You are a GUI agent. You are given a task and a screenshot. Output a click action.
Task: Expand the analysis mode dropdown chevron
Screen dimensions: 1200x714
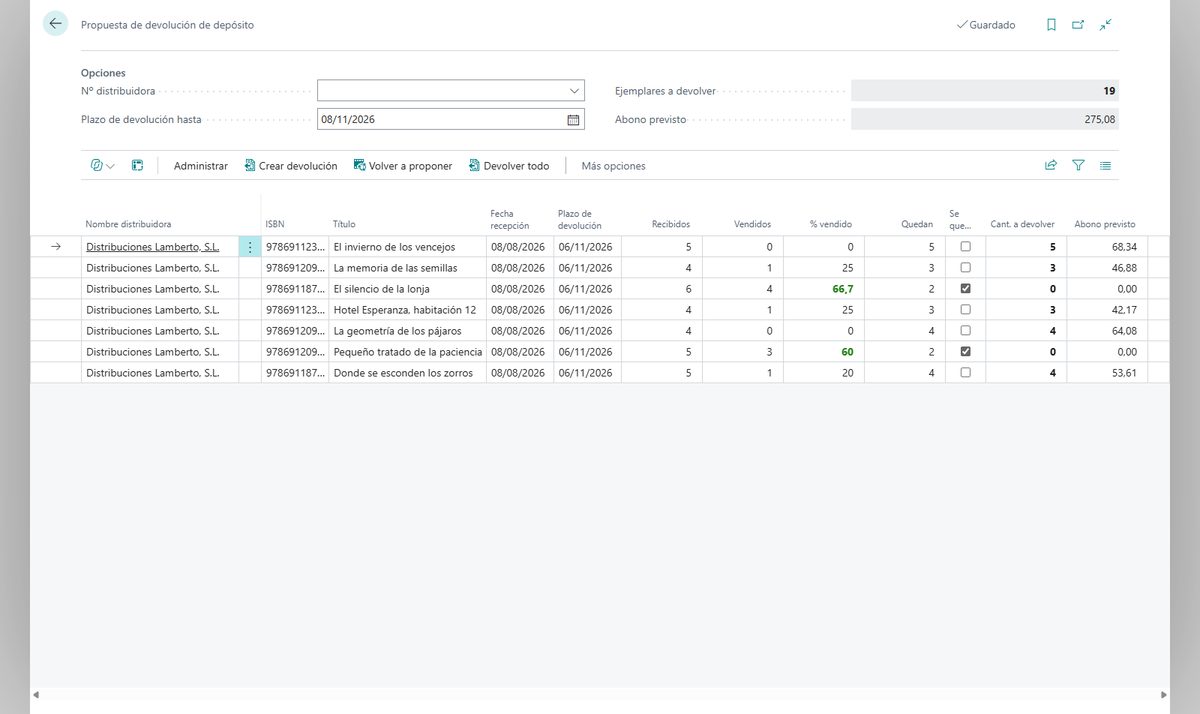[110, 166]
